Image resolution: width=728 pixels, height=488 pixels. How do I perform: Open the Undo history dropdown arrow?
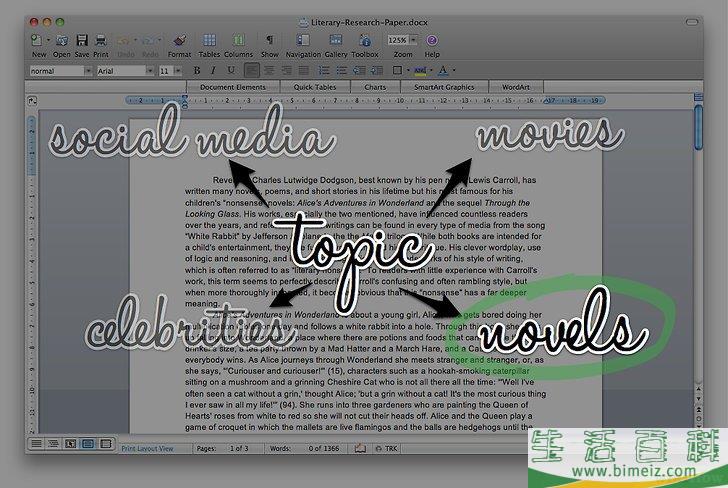click(x=135, y=40)
